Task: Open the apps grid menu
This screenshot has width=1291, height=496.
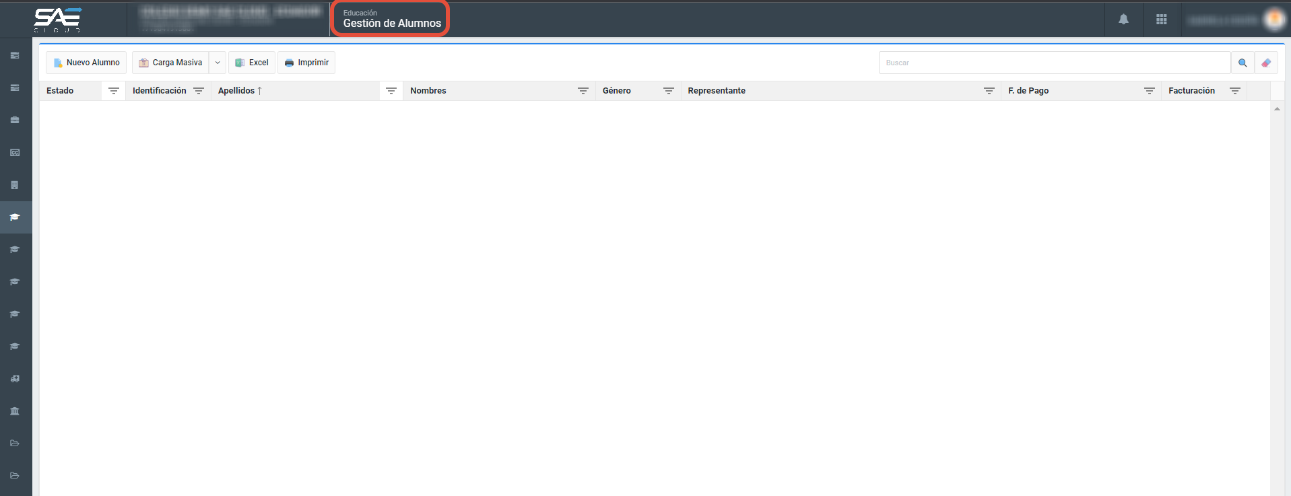Action: (1161, 19)
